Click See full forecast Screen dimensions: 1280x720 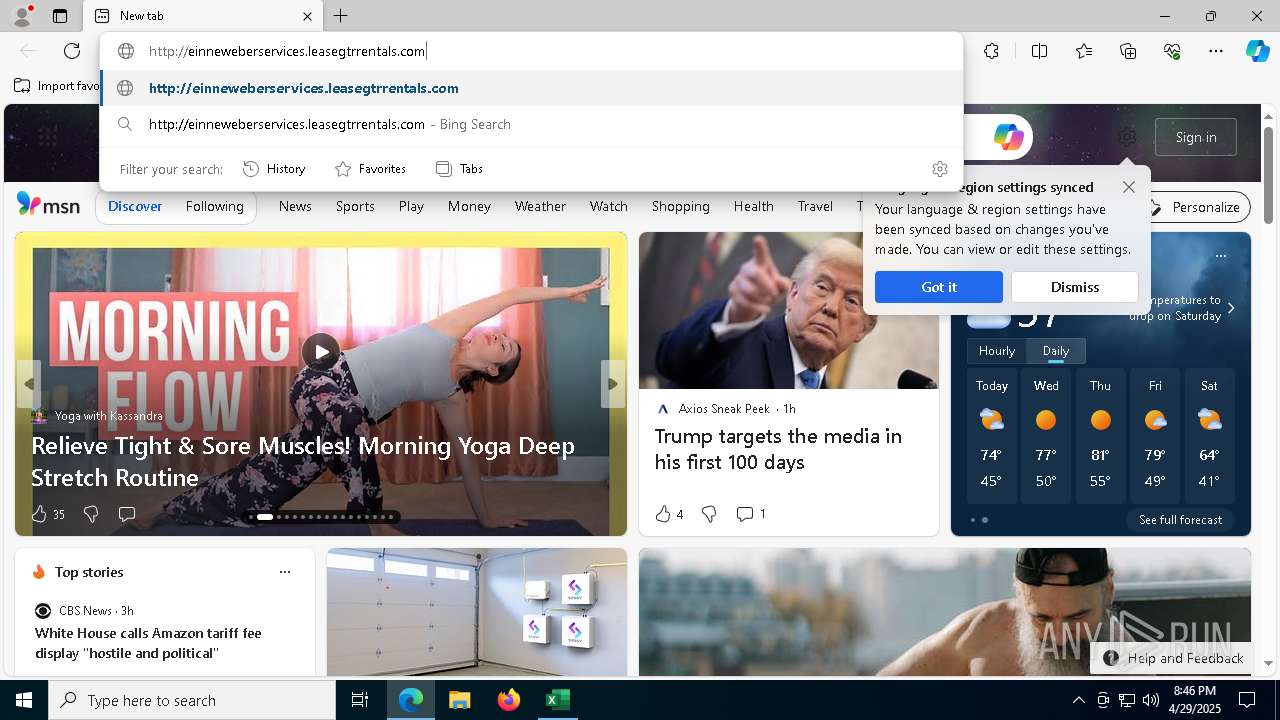[x=1180, y=520]
